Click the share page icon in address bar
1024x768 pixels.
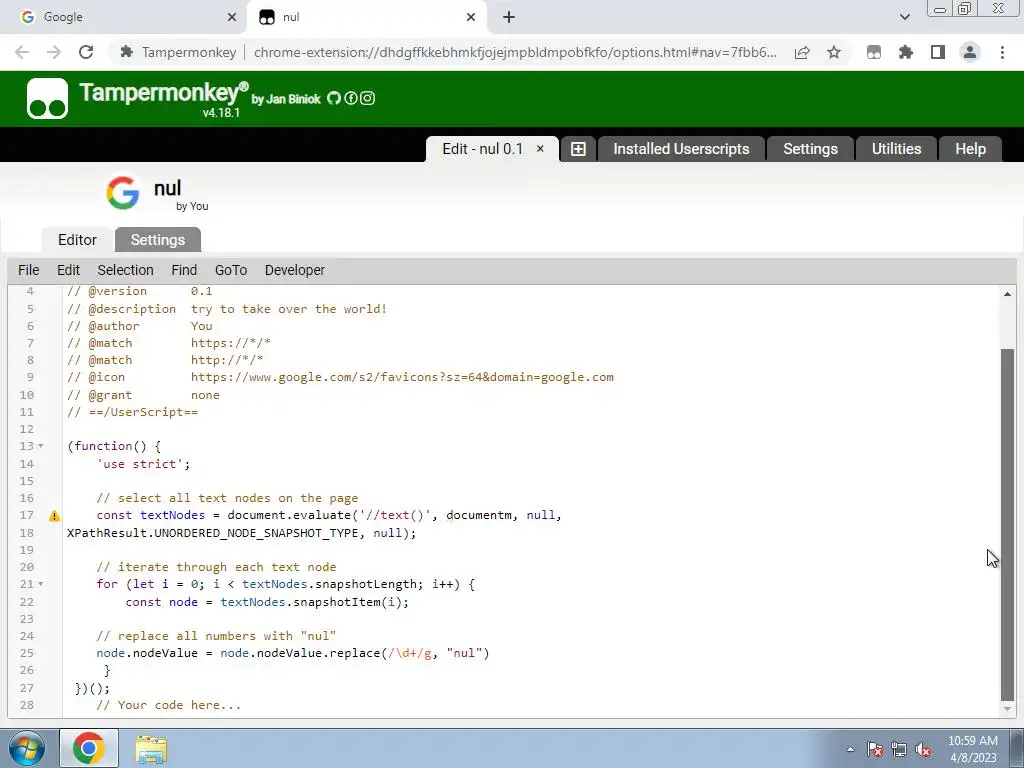[802, 52]
